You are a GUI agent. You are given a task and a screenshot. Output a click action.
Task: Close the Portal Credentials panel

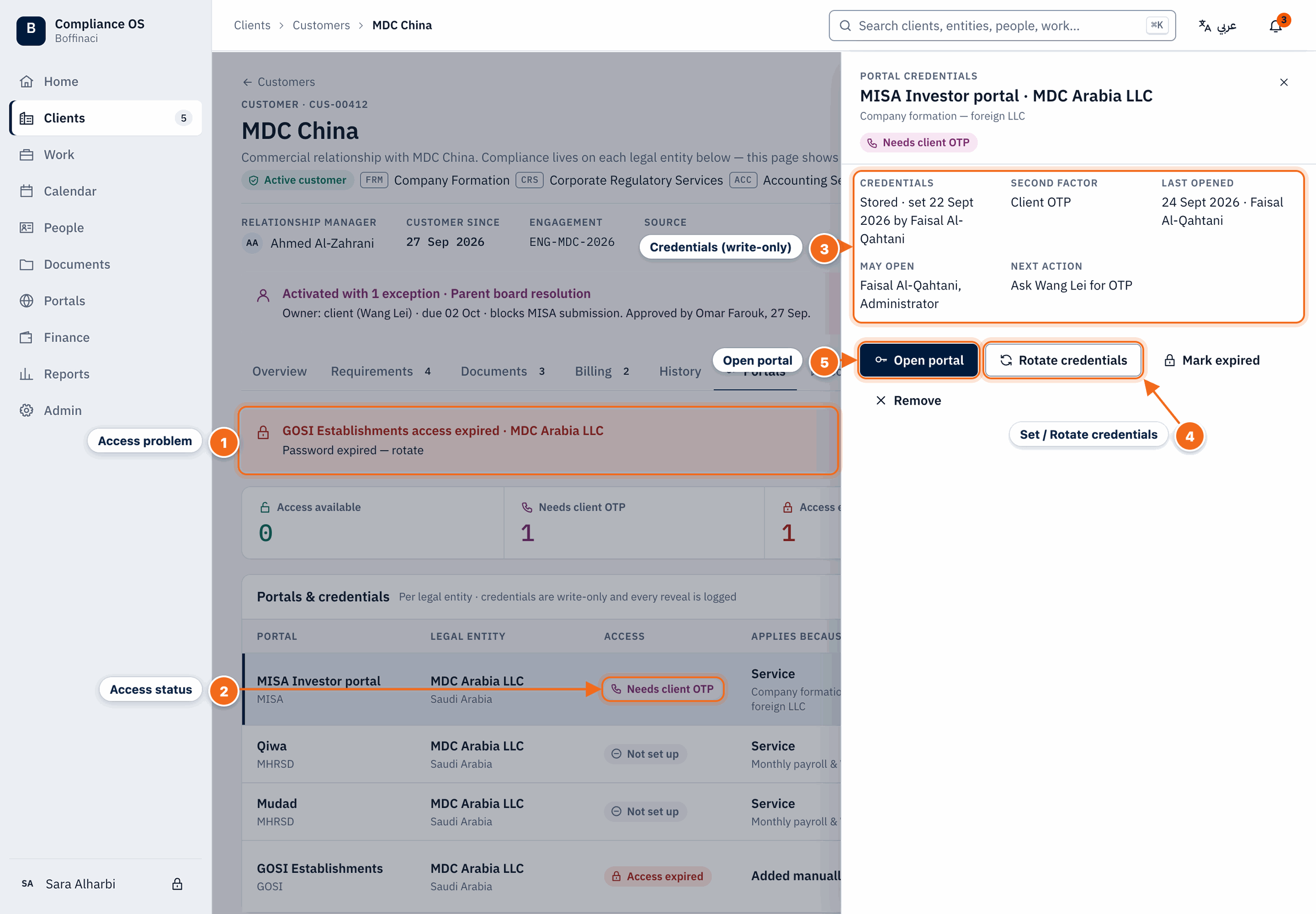1284,82
